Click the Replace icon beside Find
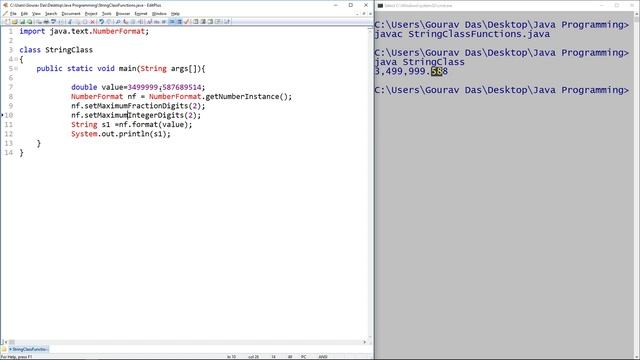 click(x=125, y=22)
